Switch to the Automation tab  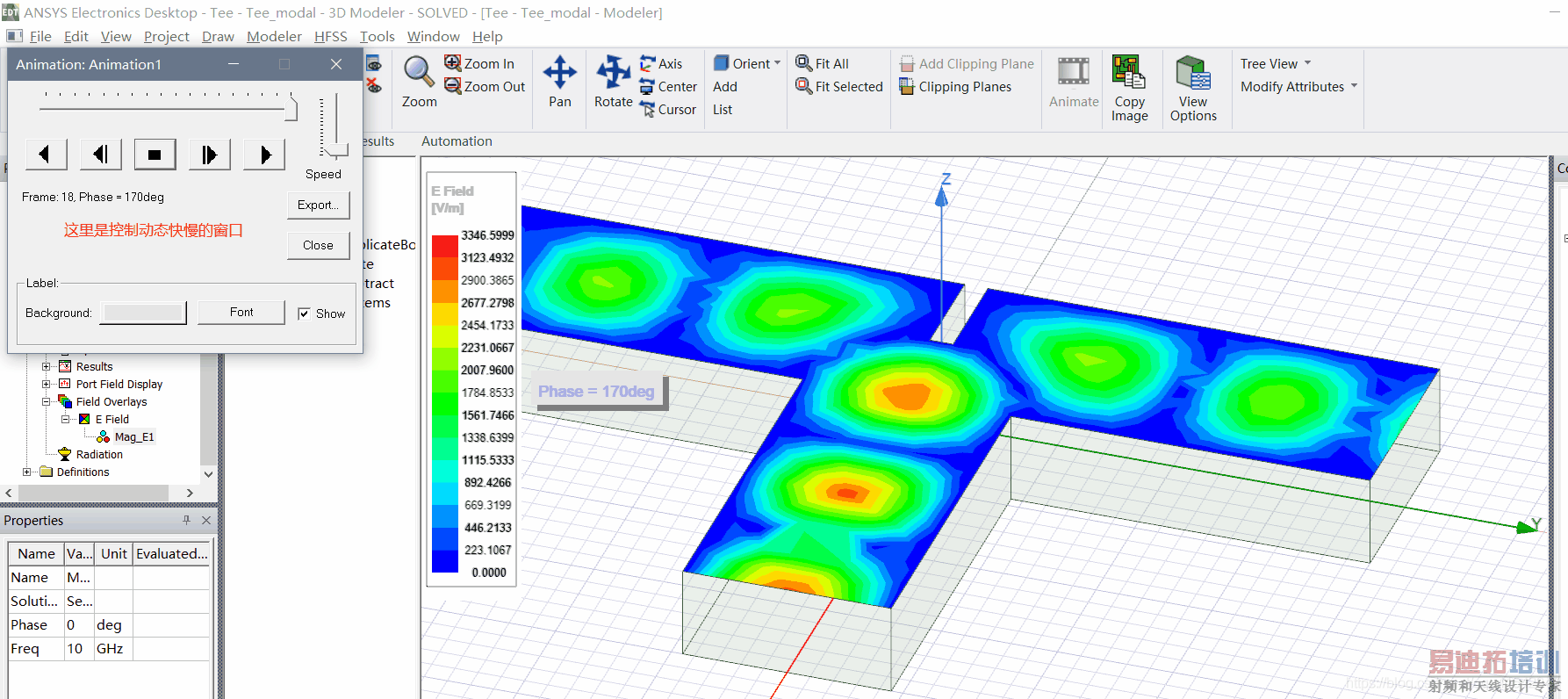coord(457,141)
